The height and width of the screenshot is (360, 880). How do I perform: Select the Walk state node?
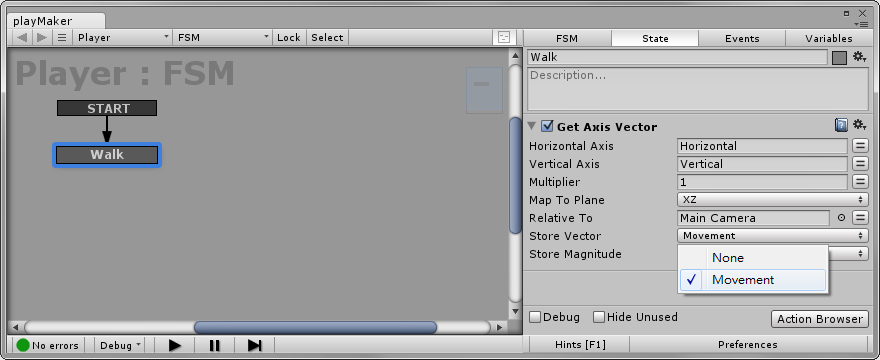(x=107, y=155)
